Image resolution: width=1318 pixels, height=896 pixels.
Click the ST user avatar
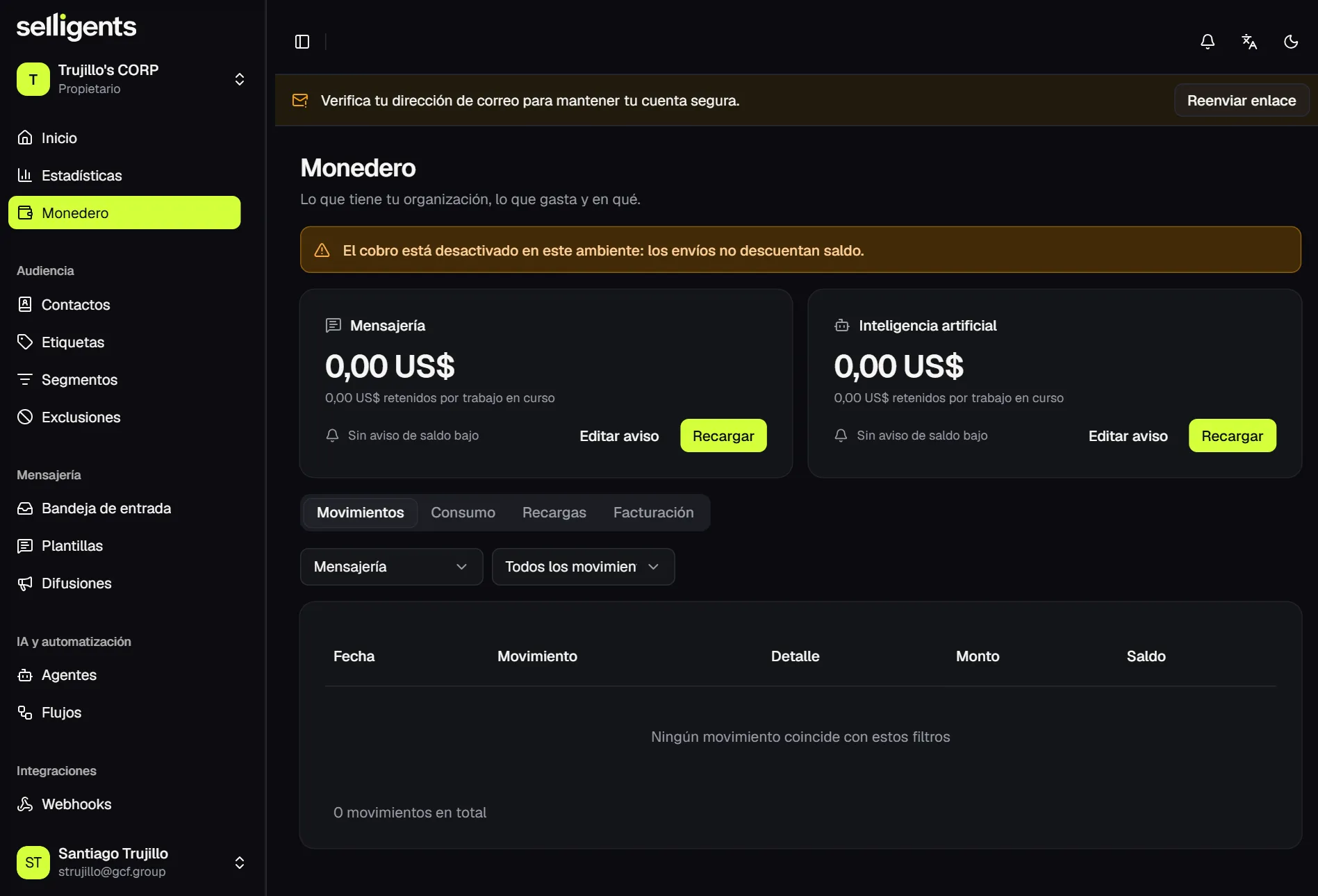coord(33,863)
